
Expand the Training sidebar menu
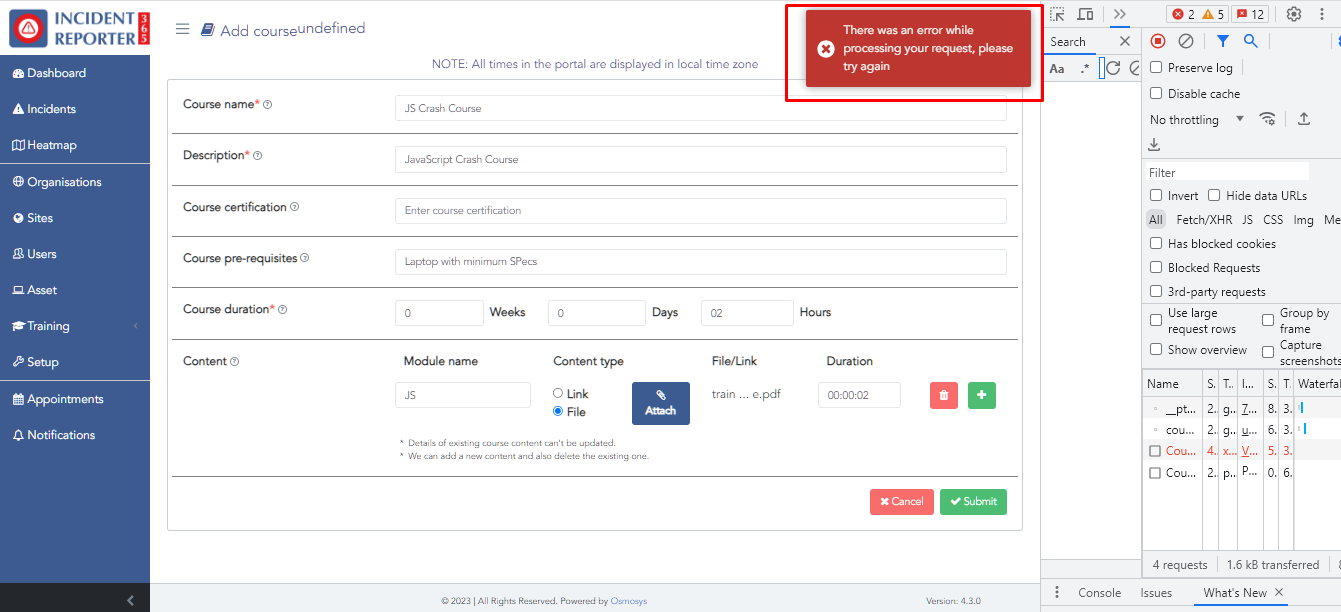coord(75,326)
